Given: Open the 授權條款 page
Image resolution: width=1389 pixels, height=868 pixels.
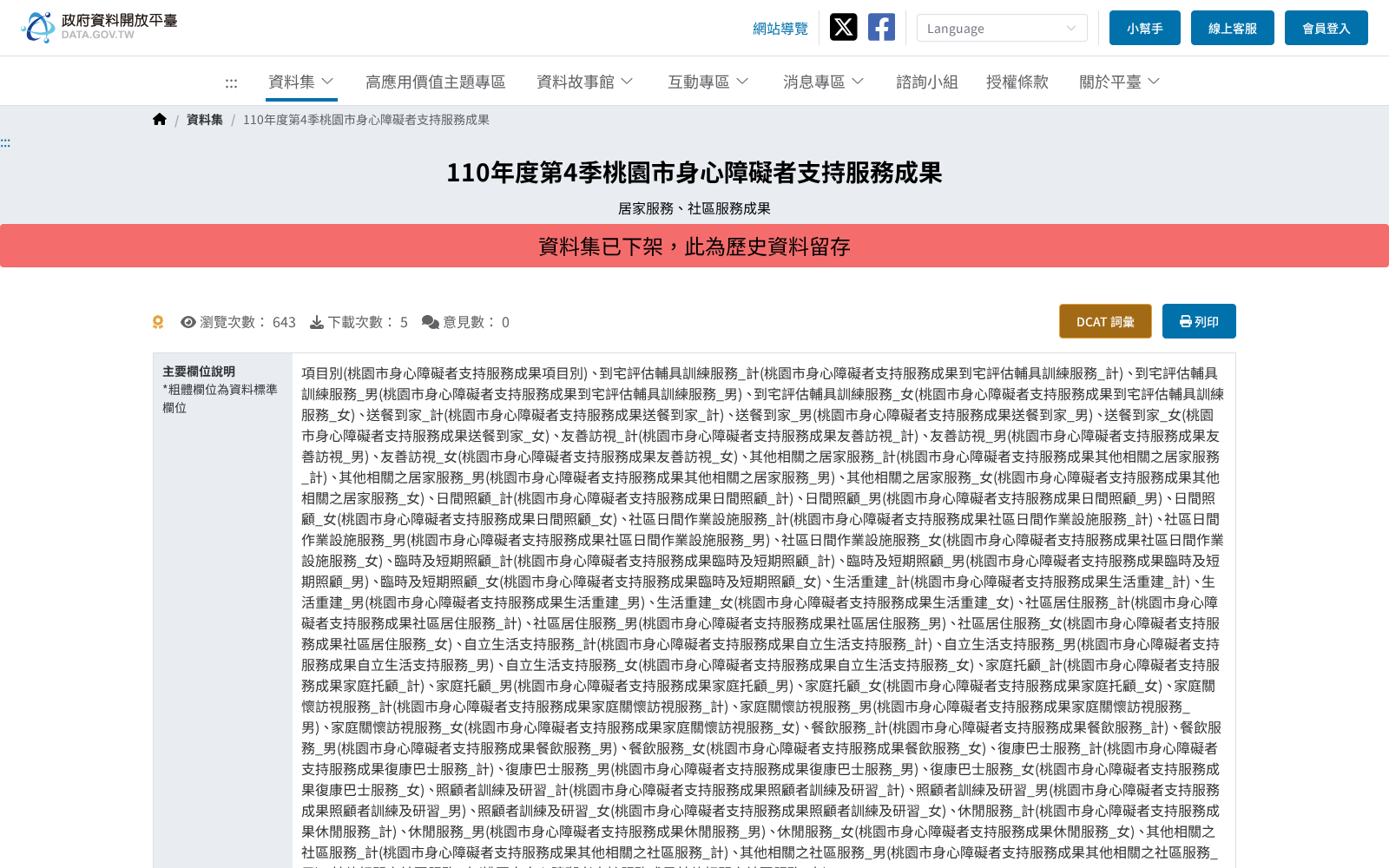Looking at the screenshot, I should pyautogui.click(x=1017, y=82).
